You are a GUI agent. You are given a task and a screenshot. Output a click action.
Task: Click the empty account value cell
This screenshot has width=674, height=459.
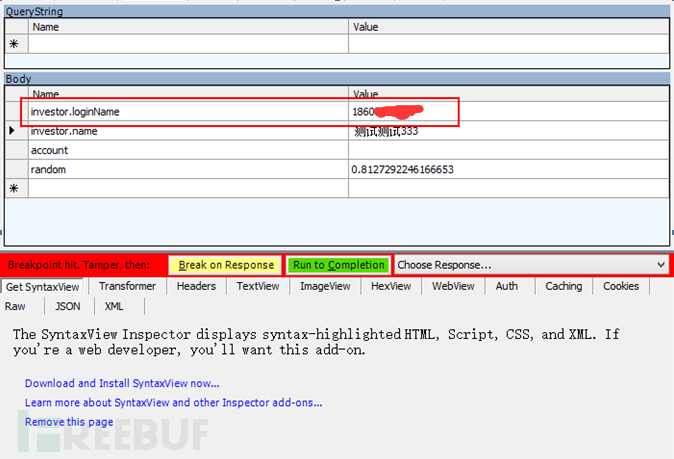[x=509, y=150]
